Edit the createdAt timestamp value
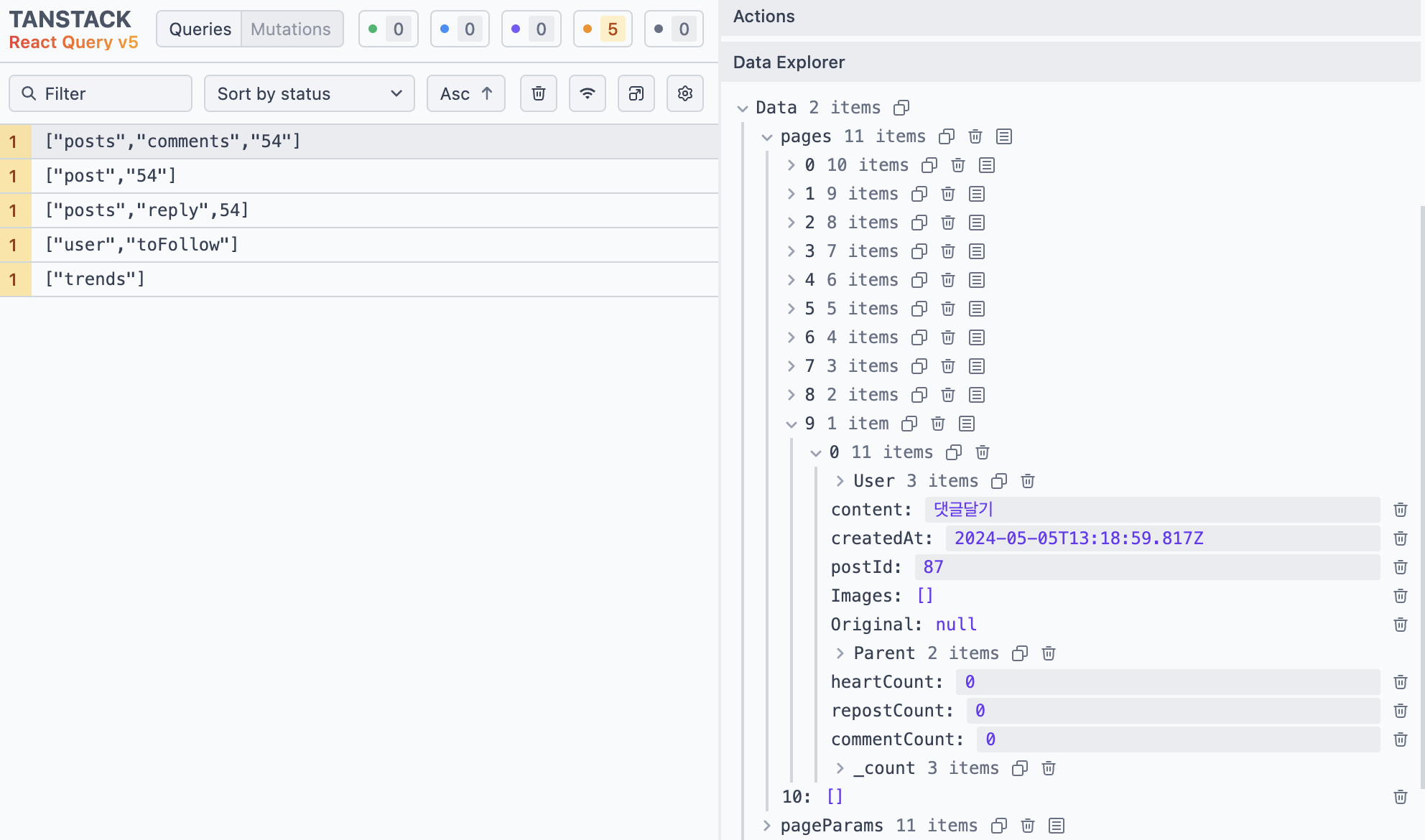Screen dimensions: 1425x840 tap(1163, 538)
